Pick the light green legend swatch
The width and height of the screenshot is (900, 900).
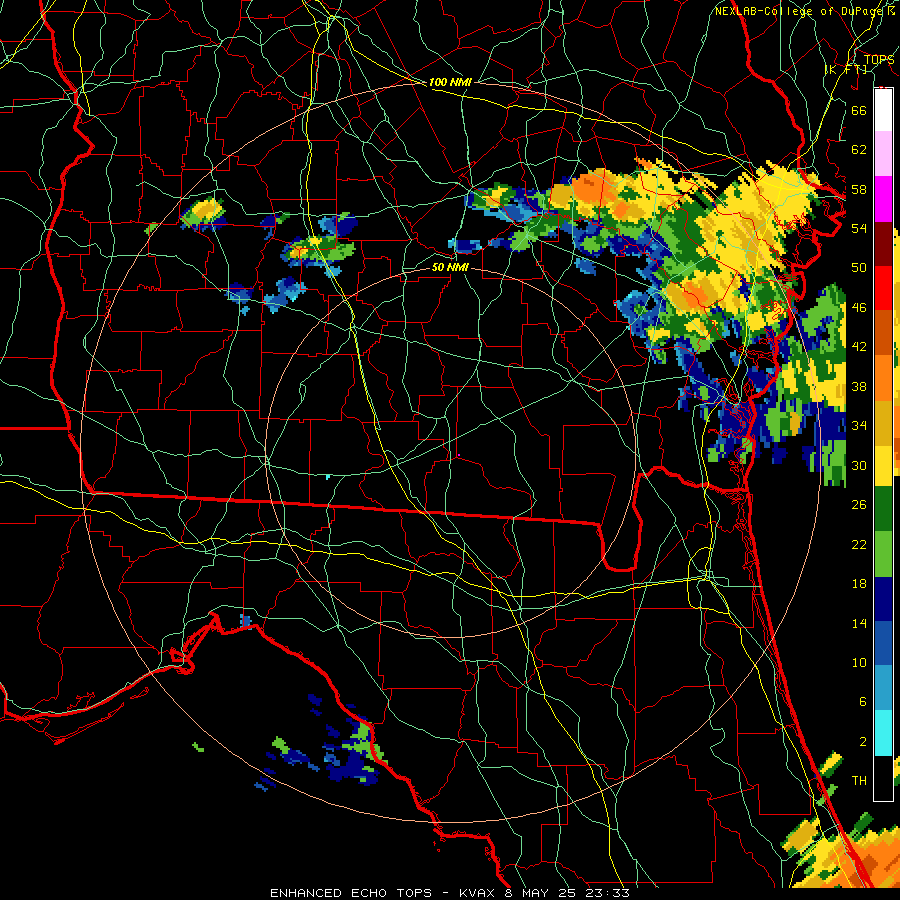883,554
